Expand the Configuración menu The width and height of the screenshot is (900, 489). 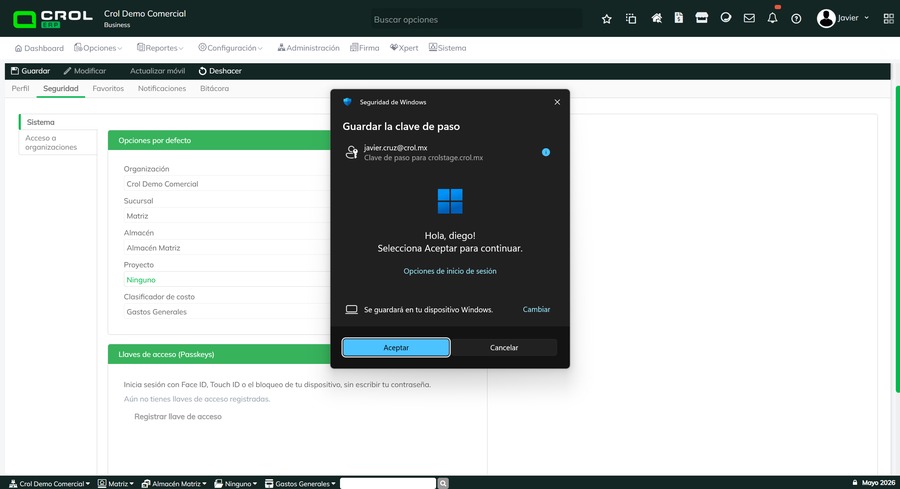coord(230,48)
